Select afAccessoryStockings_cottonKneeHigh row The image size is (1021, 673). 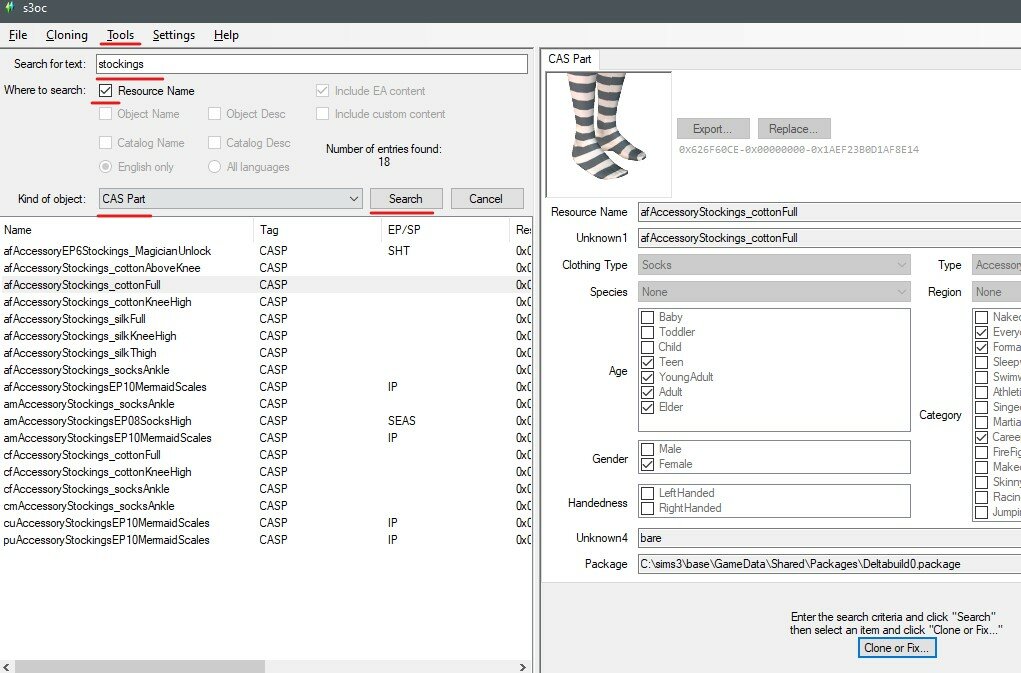[266, 302]
